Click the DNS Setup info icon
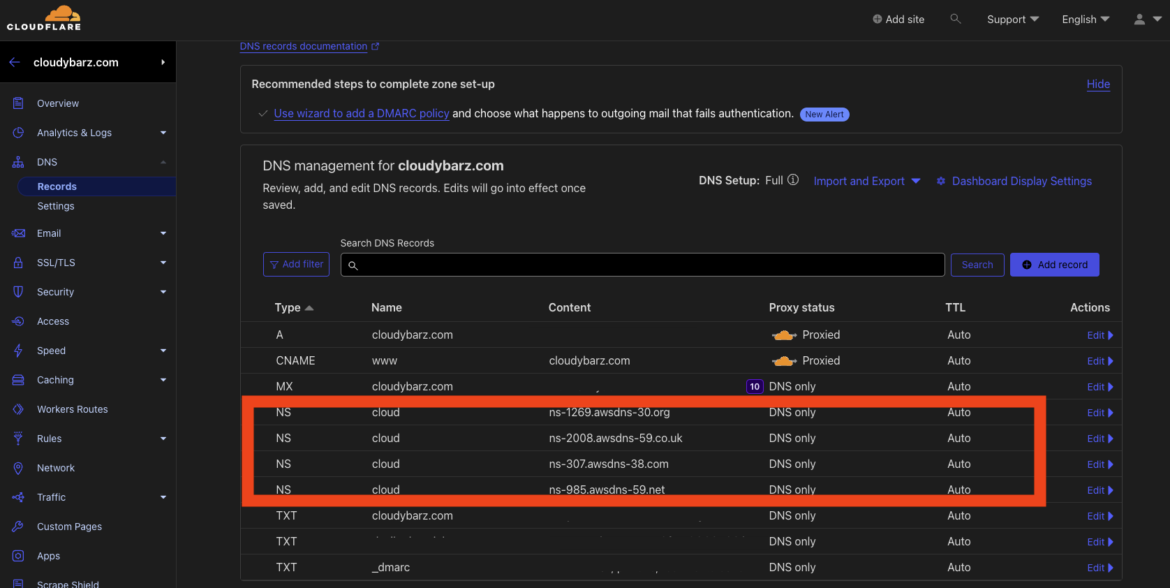The height and width of the screenshot is (588, 1170). (793, 180)
